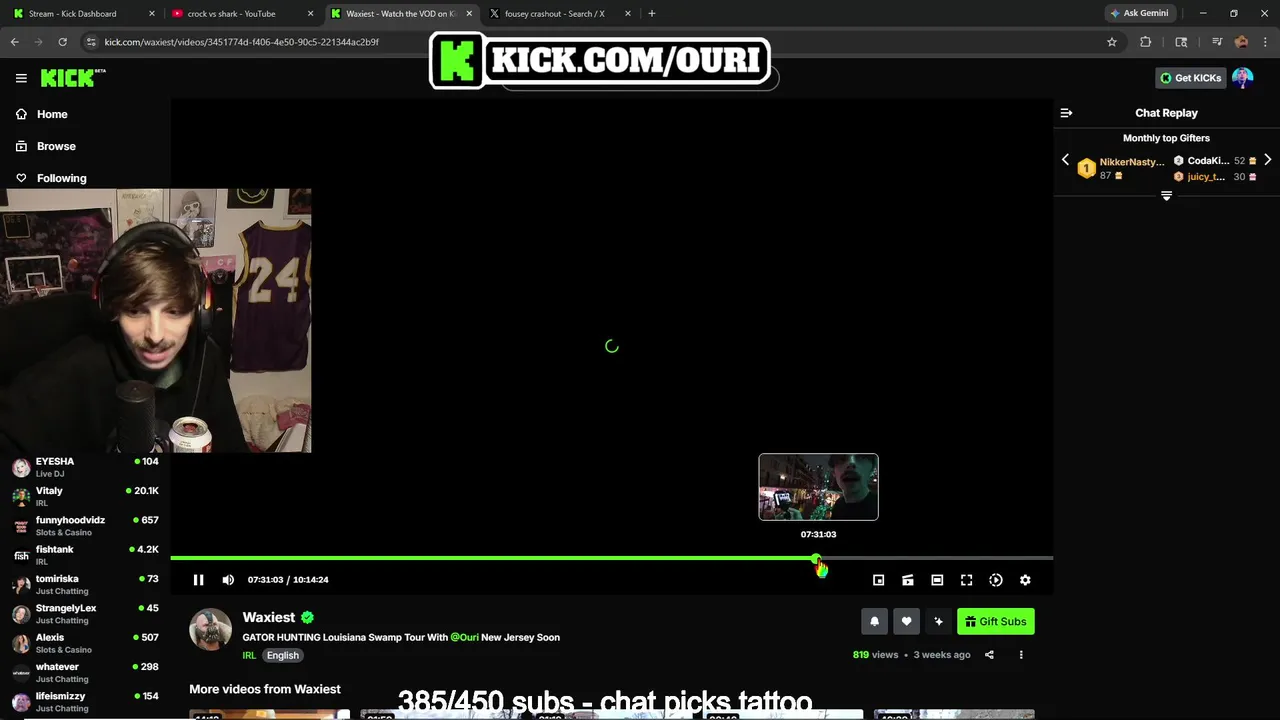
Task: Click the Gift Subs button
Action: [996, 622]
